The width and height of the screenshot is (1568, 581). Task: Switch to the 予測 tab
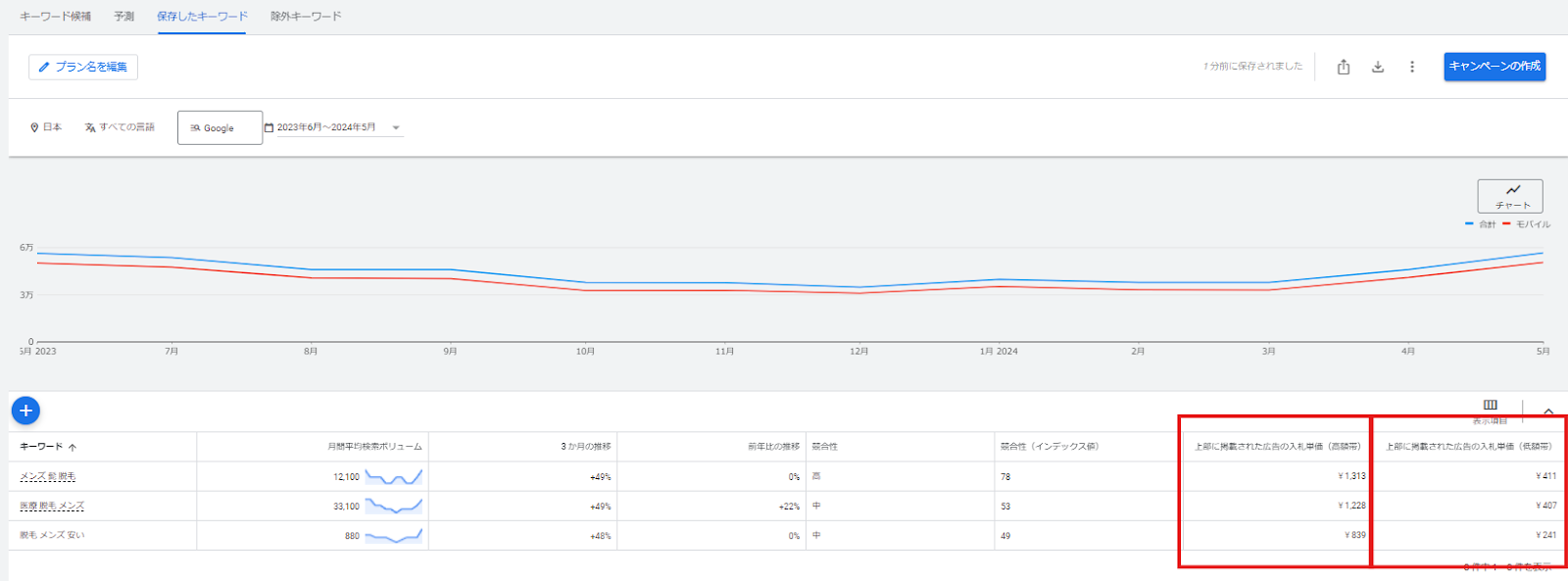[x=123, y=17]
